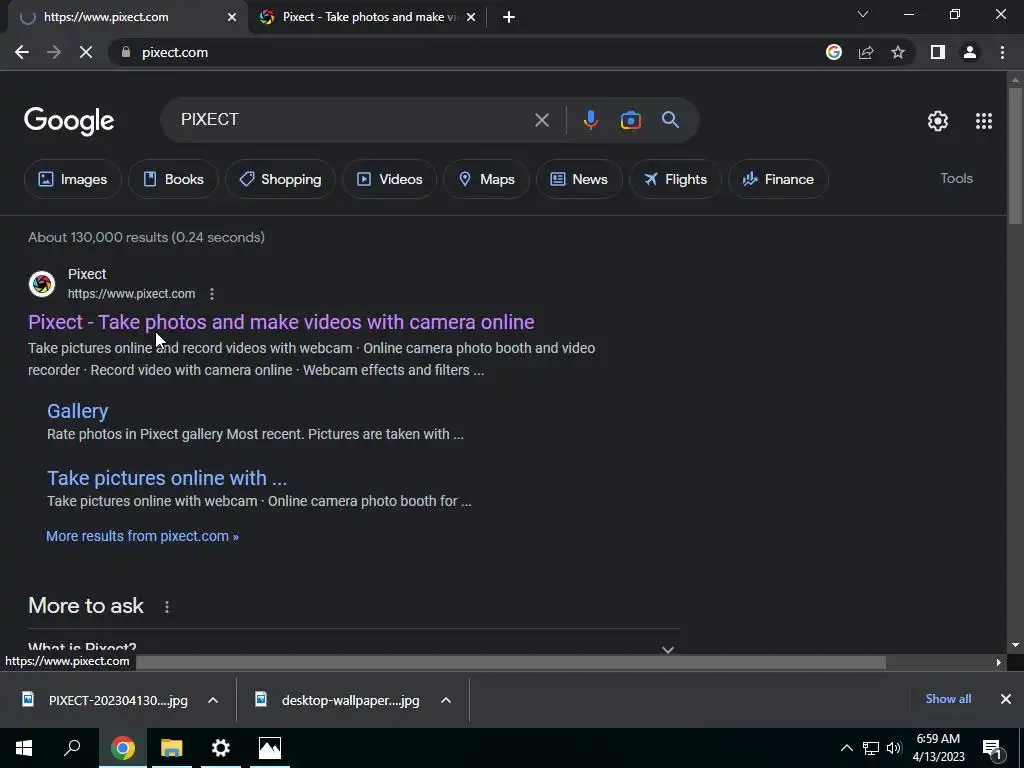
Task: Filter results by Shopping
Action: pos(280,179)
